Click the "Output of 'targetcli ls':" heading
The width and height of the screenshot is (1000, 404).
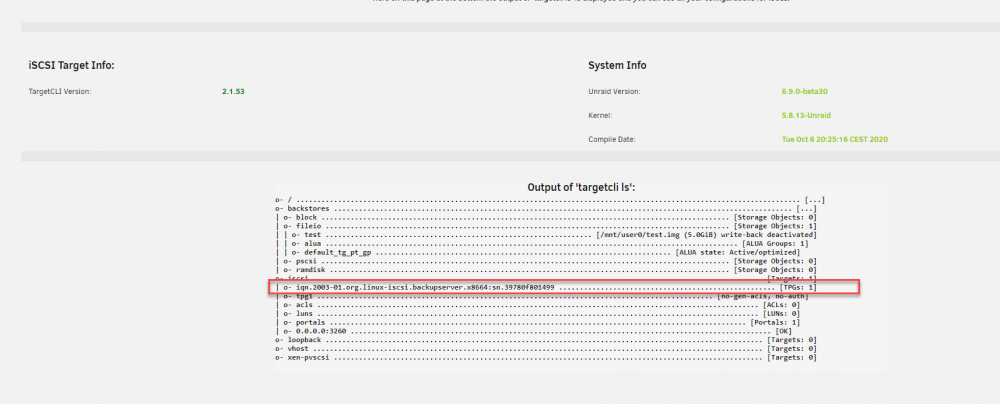pyautogui.click(x=582, y=188)
